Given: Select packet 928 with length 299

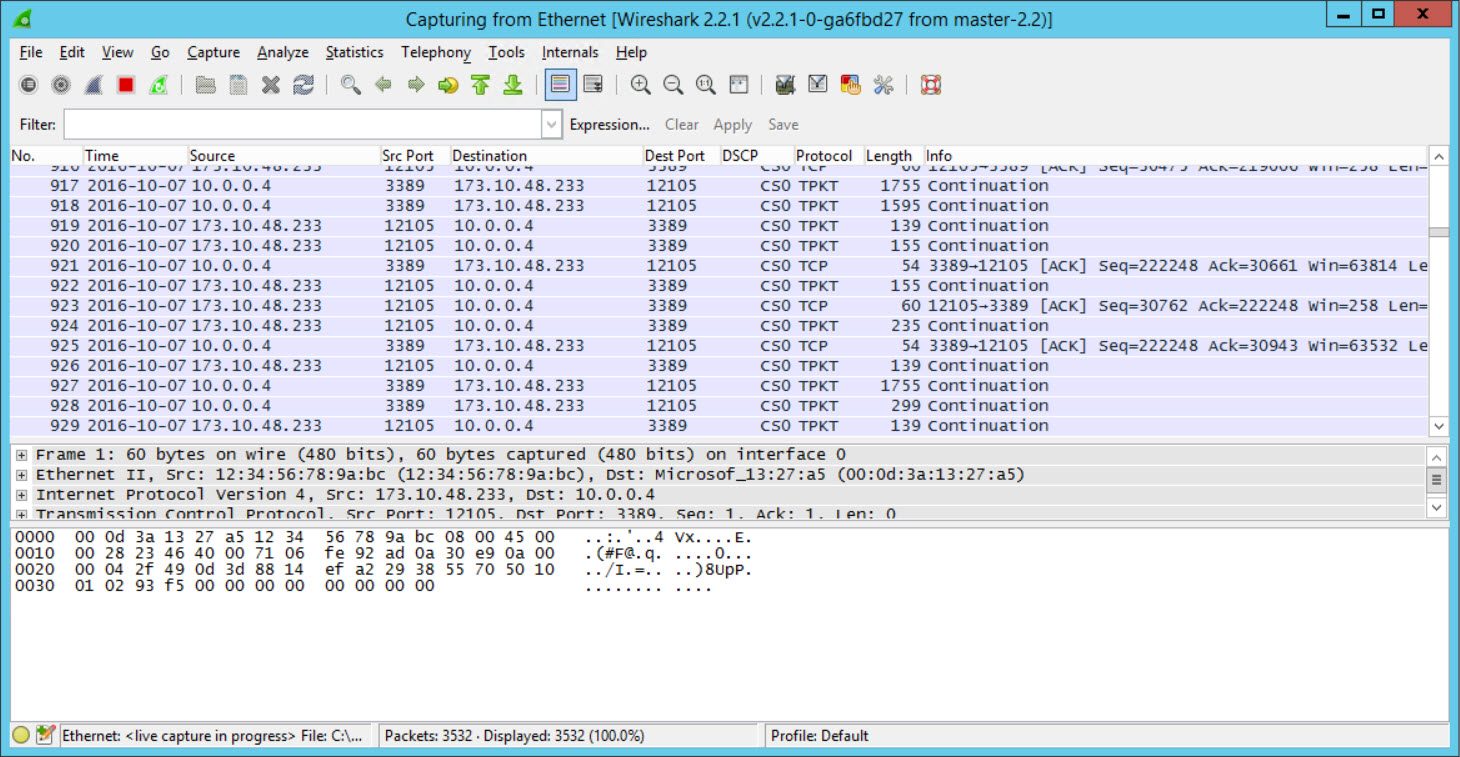Looking at the screenshot, I should click(x=719, y=406).
